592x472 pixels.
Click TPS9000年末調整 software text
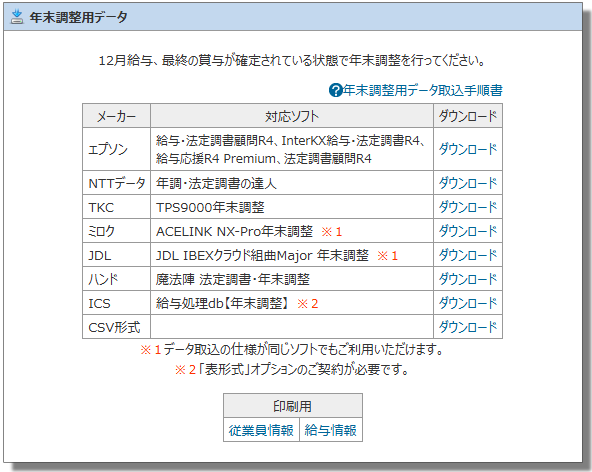[210, 207]
